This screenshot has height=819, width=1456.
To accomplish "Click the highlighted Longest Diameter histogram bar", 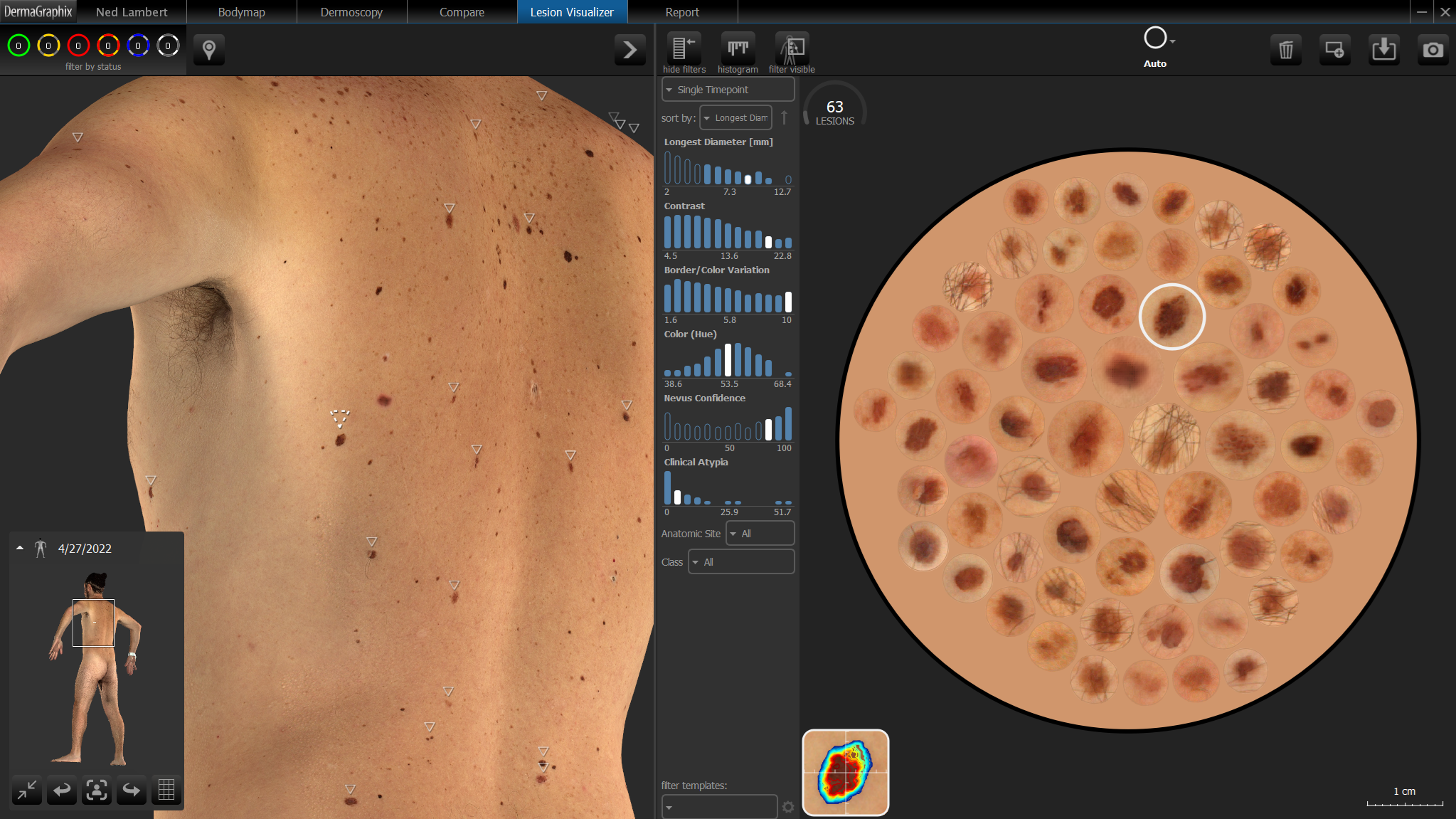I will coord(748,179).
